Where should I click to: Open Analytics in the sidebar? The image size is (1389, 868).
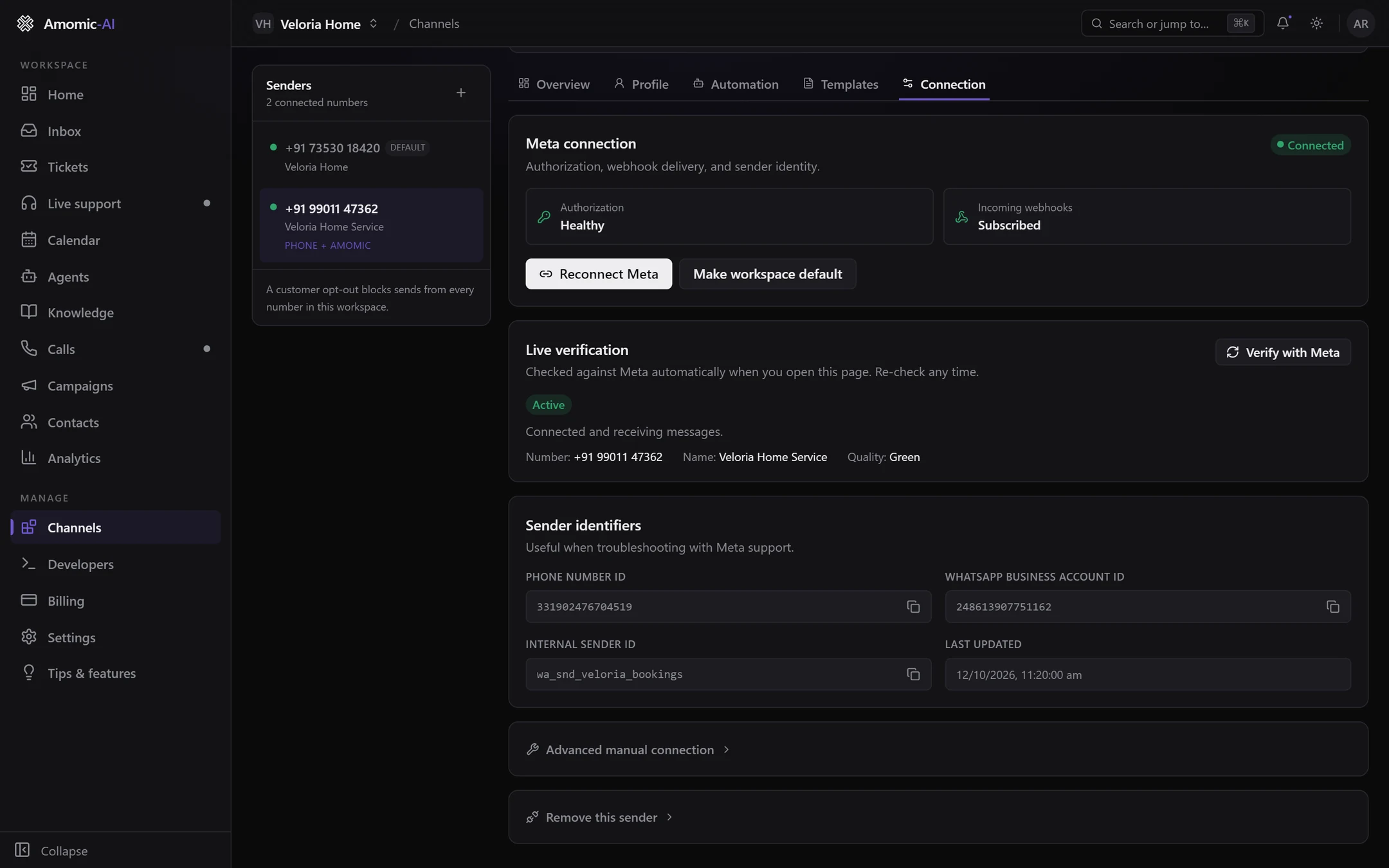point(116,458)
